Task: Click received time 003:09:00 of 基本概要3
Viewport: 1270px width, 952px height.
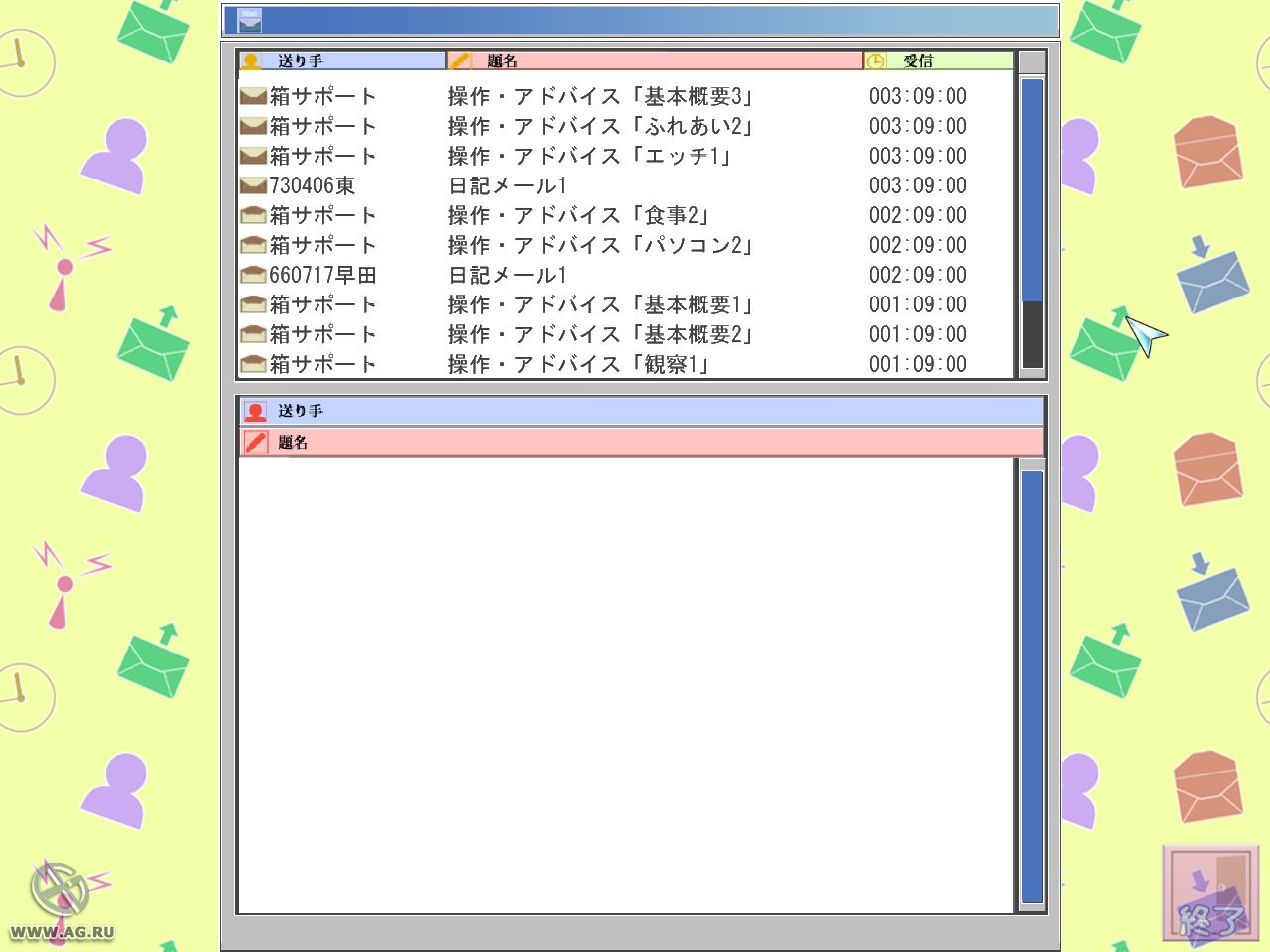Action: click(918, 96)
